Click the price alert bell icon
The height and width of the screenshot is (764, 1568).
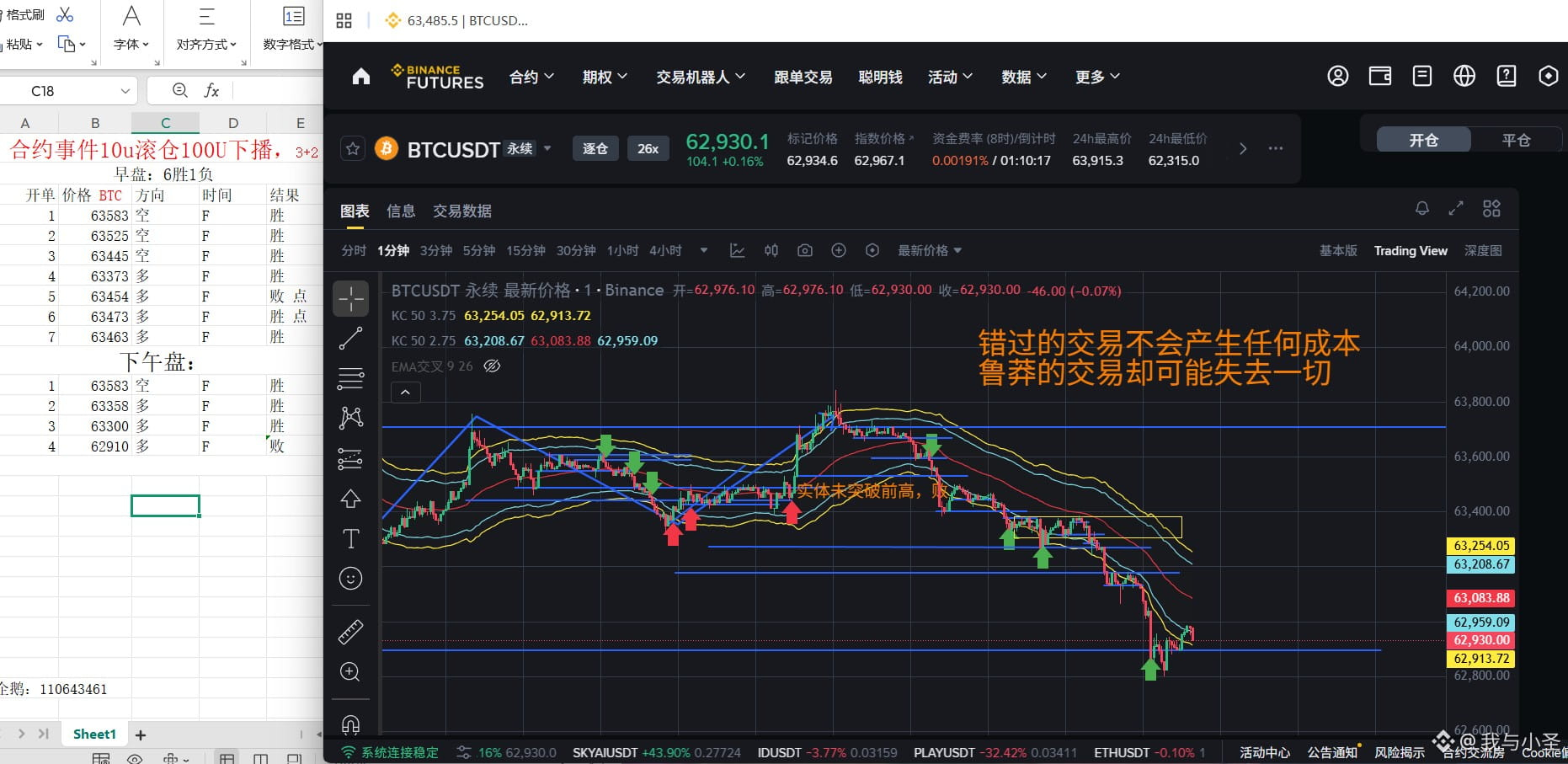click(1422, 208)
